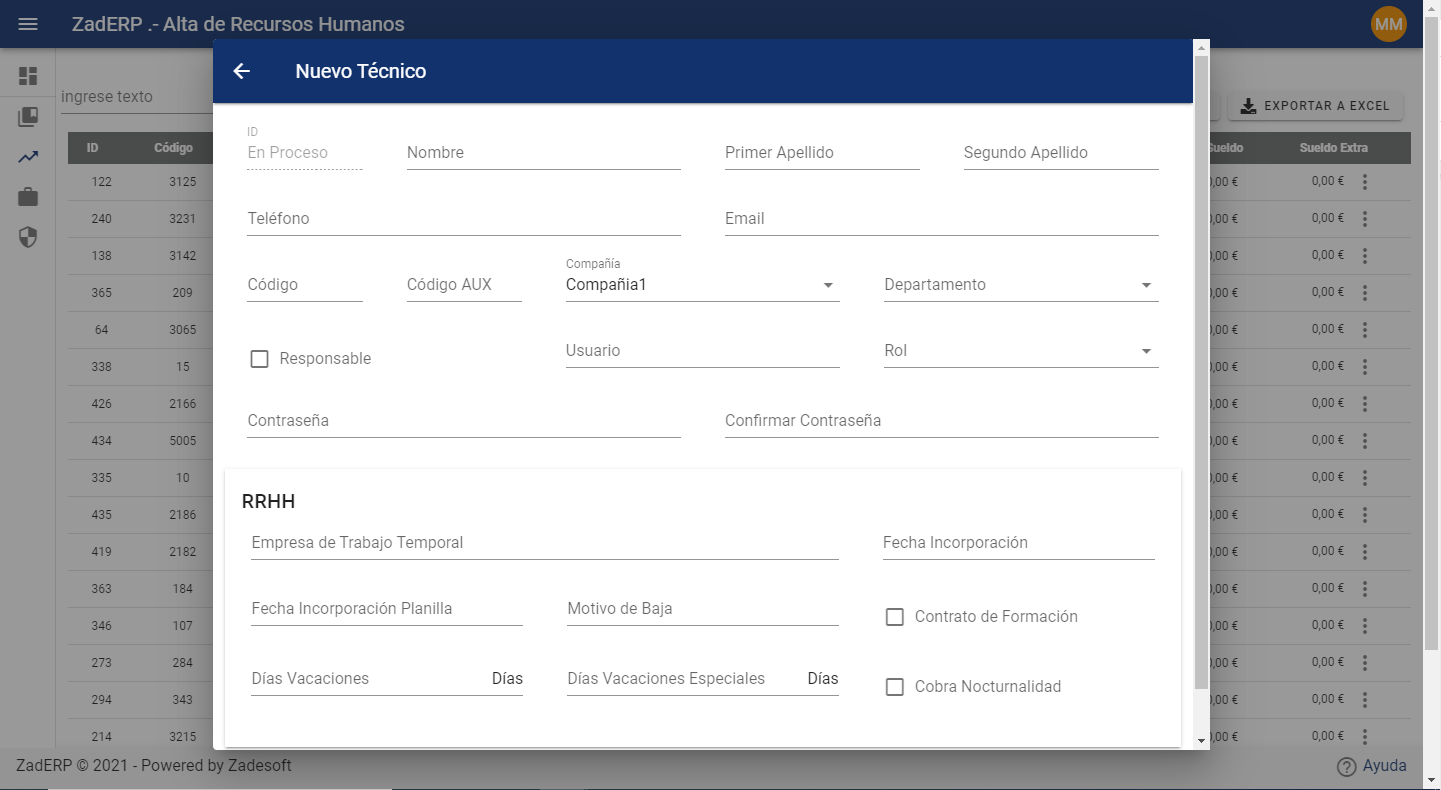
Task: Select table cell with code 3125
Action: click(182, 182)
